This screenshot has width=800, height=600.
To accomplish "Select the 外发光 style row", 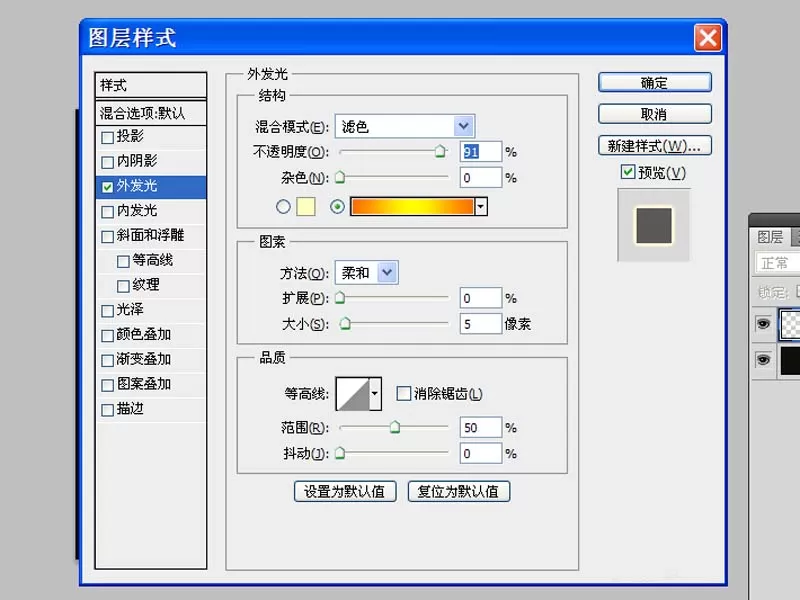I will point(151,187).
